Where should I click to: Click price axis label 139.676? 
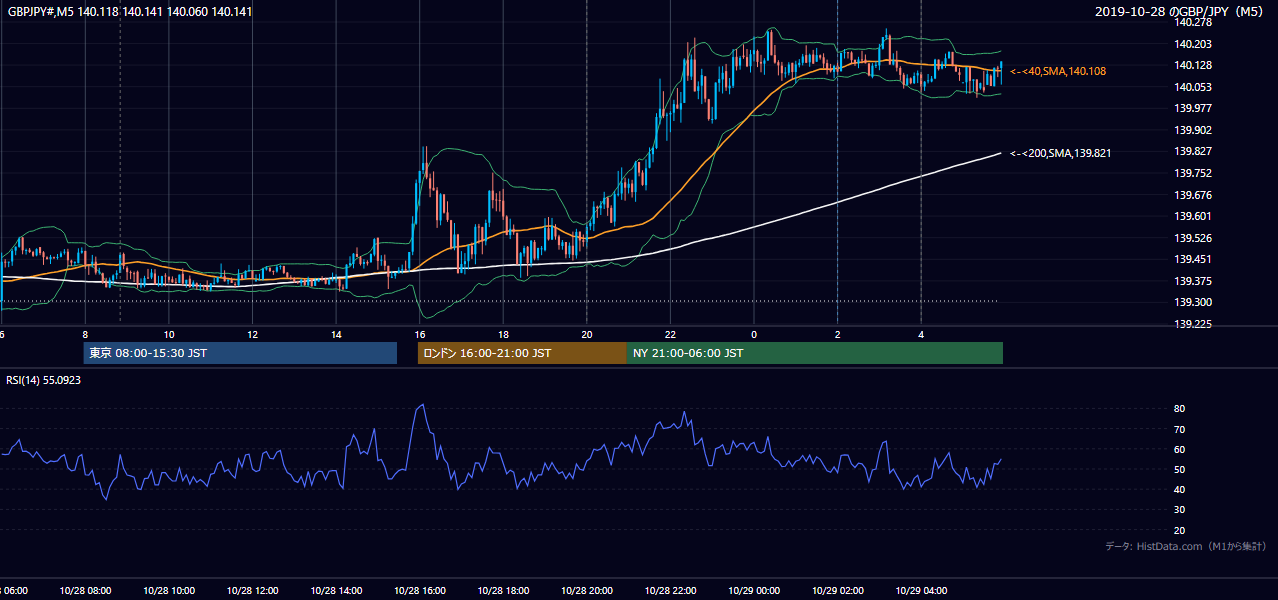[1193, 195]
